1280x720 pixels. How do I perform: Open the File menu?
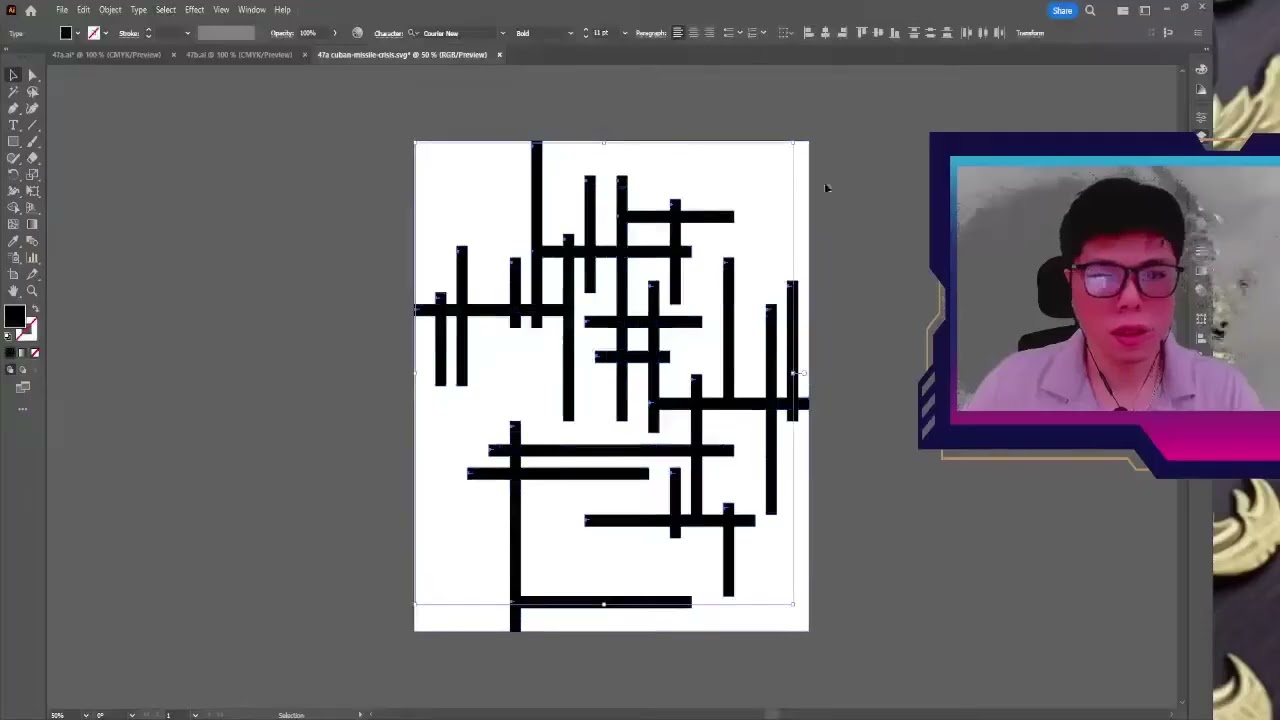click(62, 10)
